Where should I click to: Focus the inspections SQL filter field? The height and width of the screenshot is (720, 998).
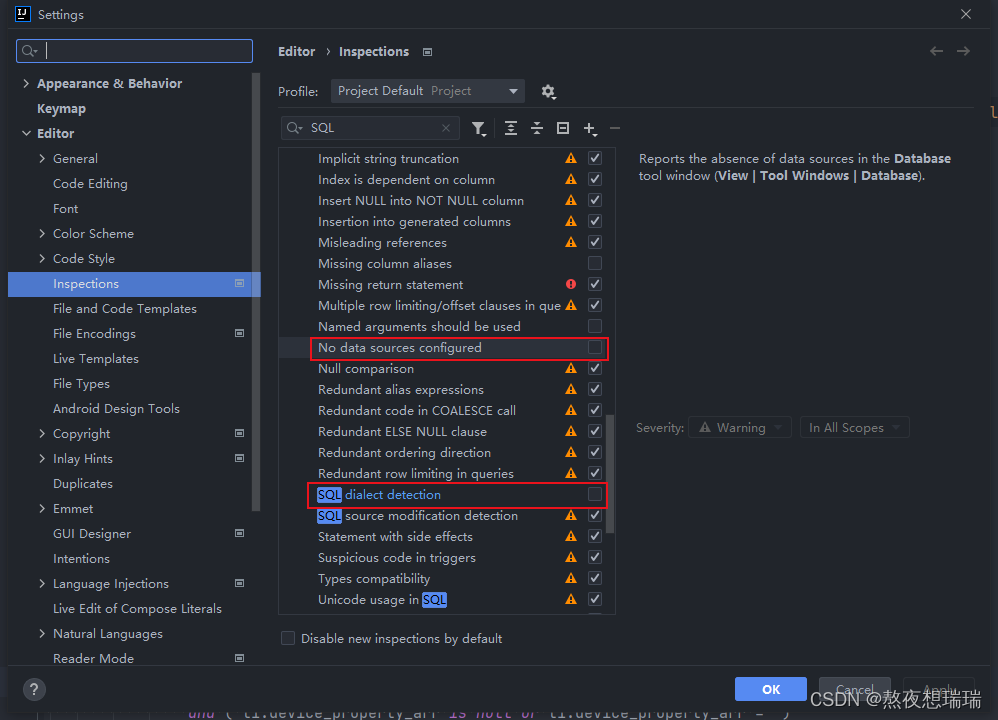(369, 128)
